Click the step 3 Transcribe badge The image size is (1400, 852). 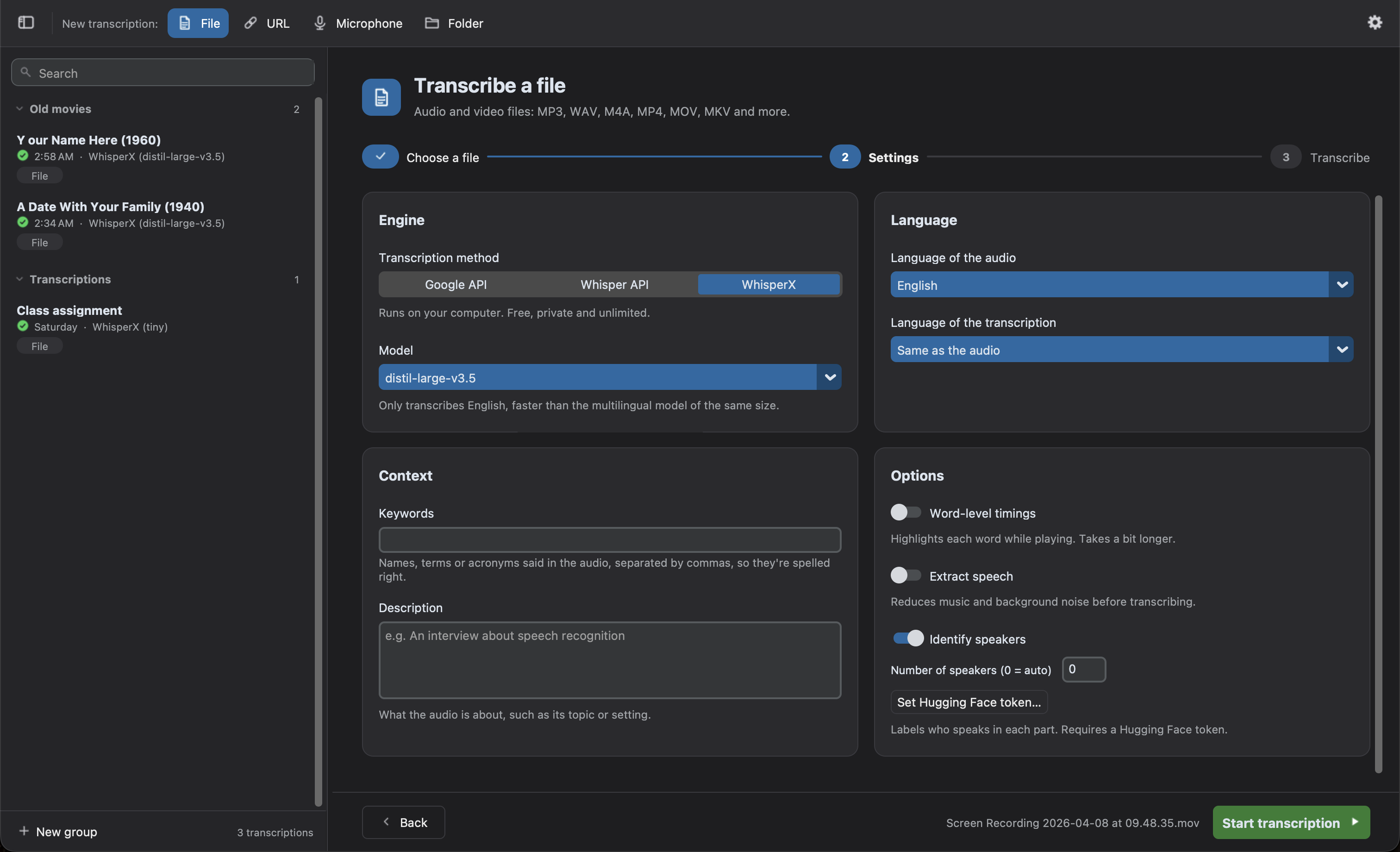(1285, 157)
